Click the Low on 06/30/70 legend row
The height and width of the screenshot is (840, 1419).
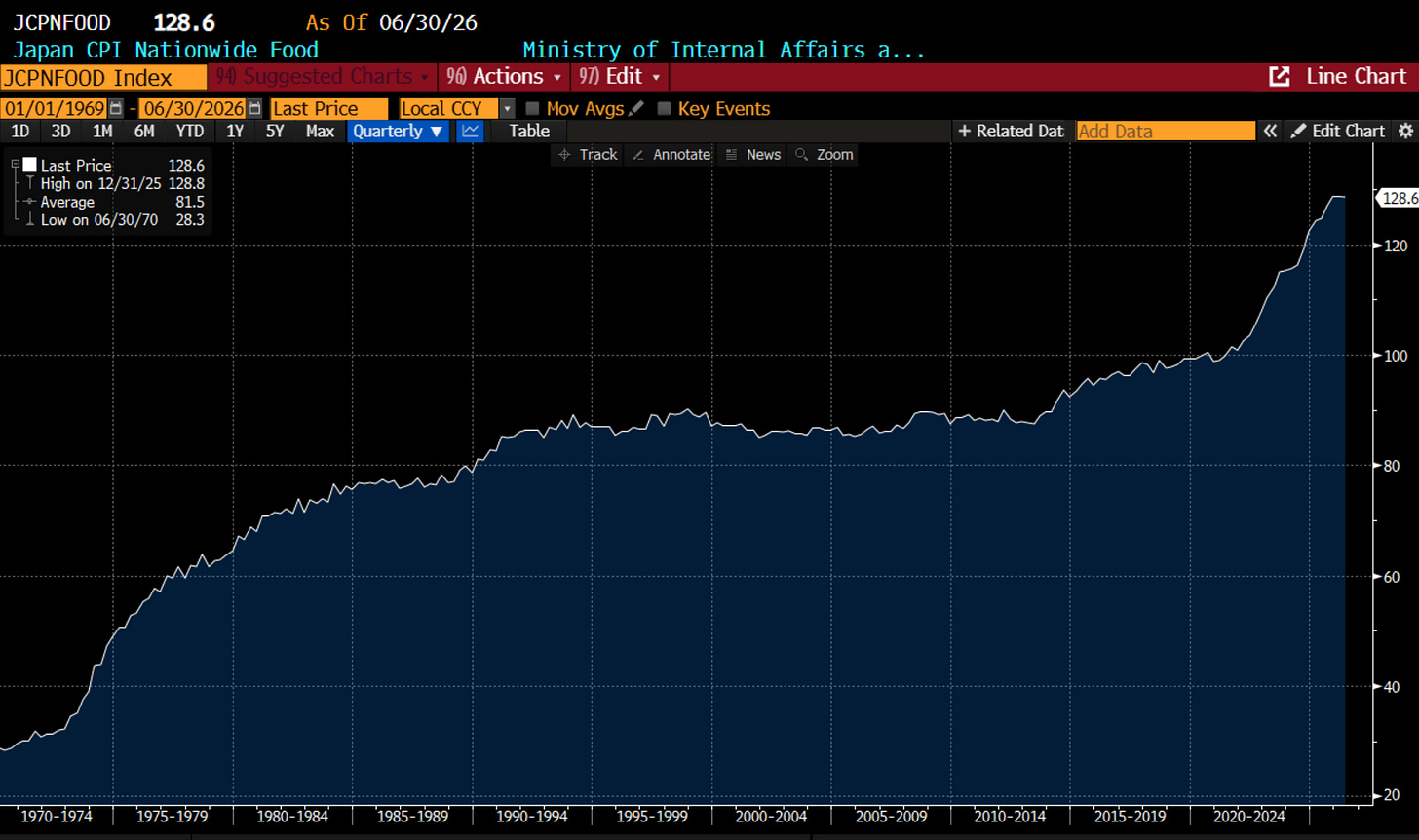click(x=115, y=220)
